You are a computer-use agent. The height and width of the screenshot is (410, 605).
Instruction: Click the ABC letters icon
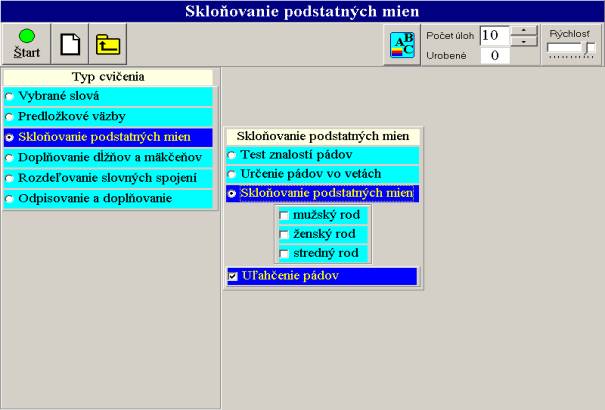pos(402,45)
